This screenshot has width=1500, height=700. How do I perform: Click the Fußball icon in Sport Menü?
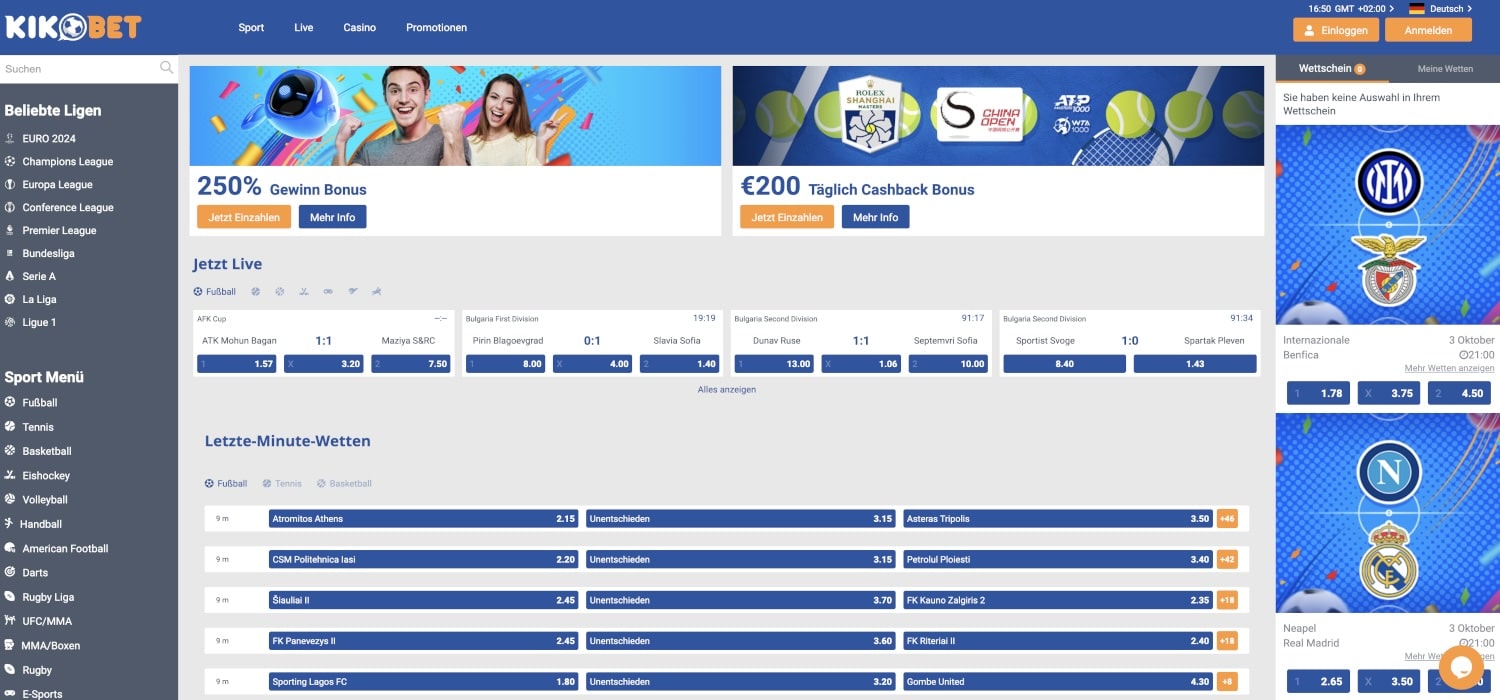(10, 402)
